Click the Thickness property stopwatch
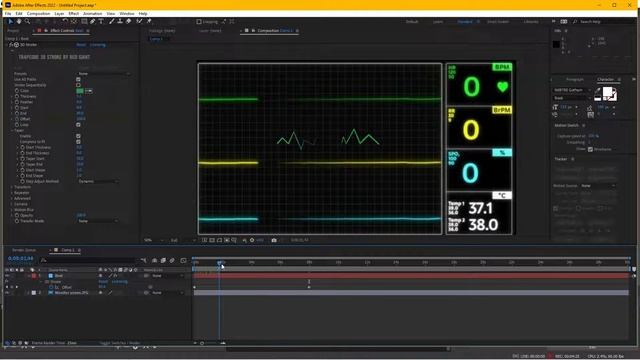 (17, 96)
